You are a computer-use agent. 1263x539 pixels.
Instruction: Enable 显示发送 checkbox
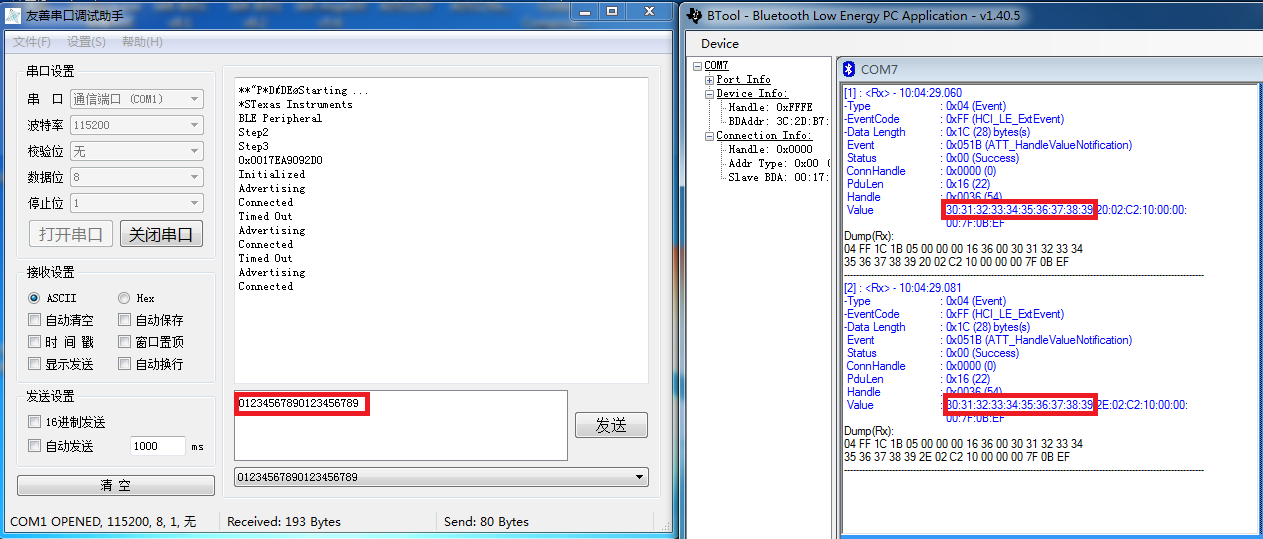point(35,364)
